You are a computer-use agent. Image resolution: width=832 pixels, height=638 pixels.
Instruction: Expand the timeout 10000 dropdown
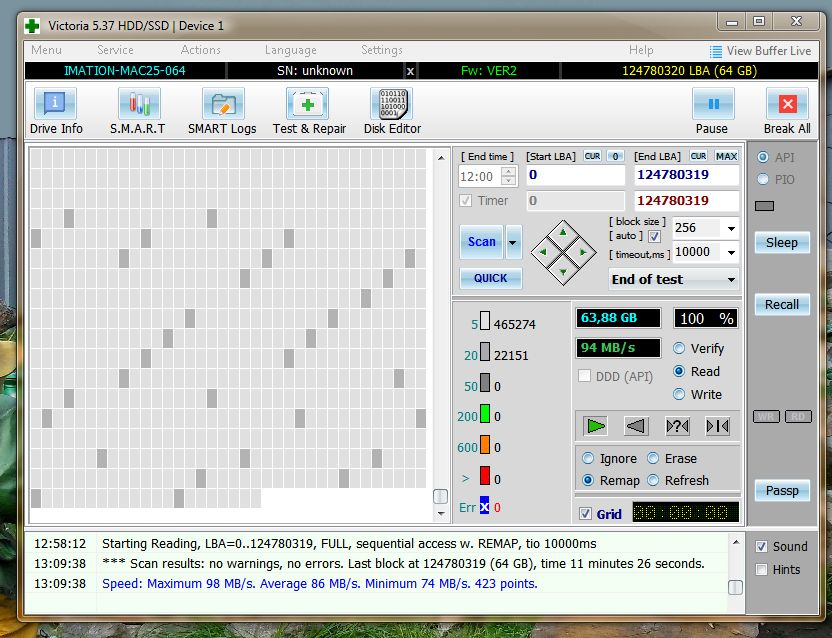click(731, 252)
